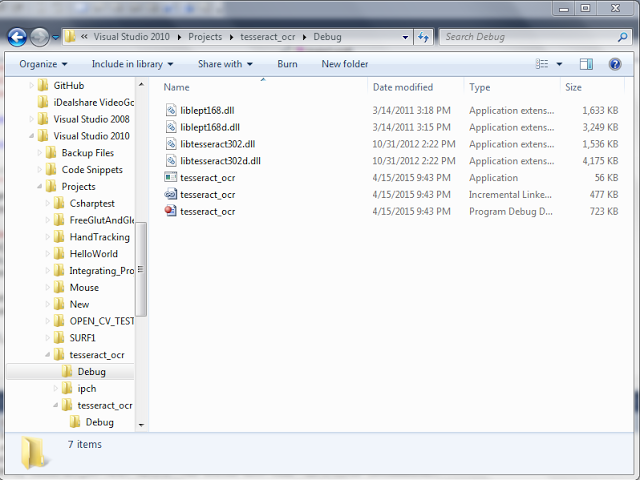Image resolution: width=640 pixels, height=480 pixels.
Task: Select the OPEN_CV_TEST folder in sidebar
Action: click(x=102, y=321)
